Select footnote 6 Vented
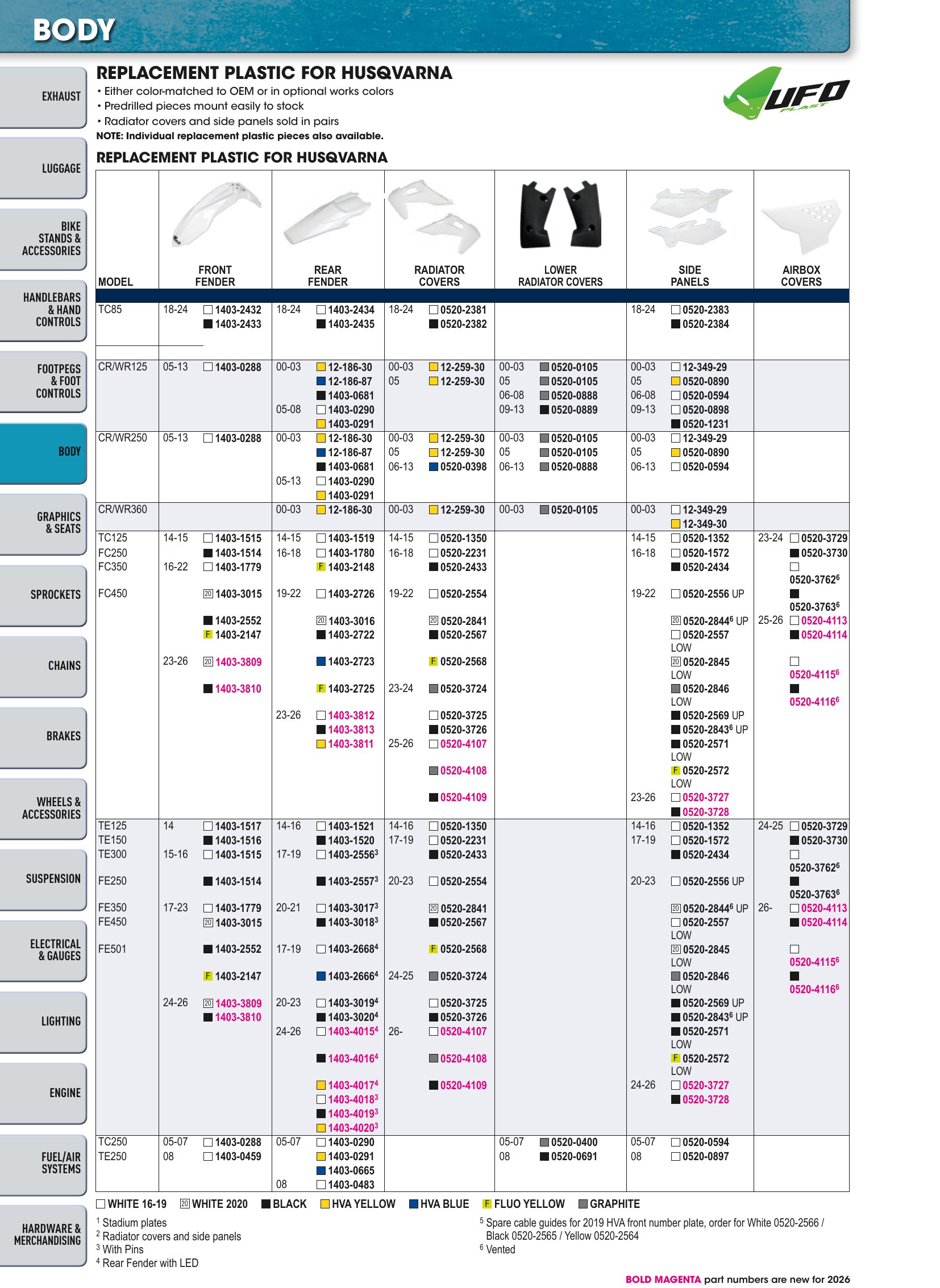The width and height of the screenshot is (940, 1288). tap(497, 1249)
